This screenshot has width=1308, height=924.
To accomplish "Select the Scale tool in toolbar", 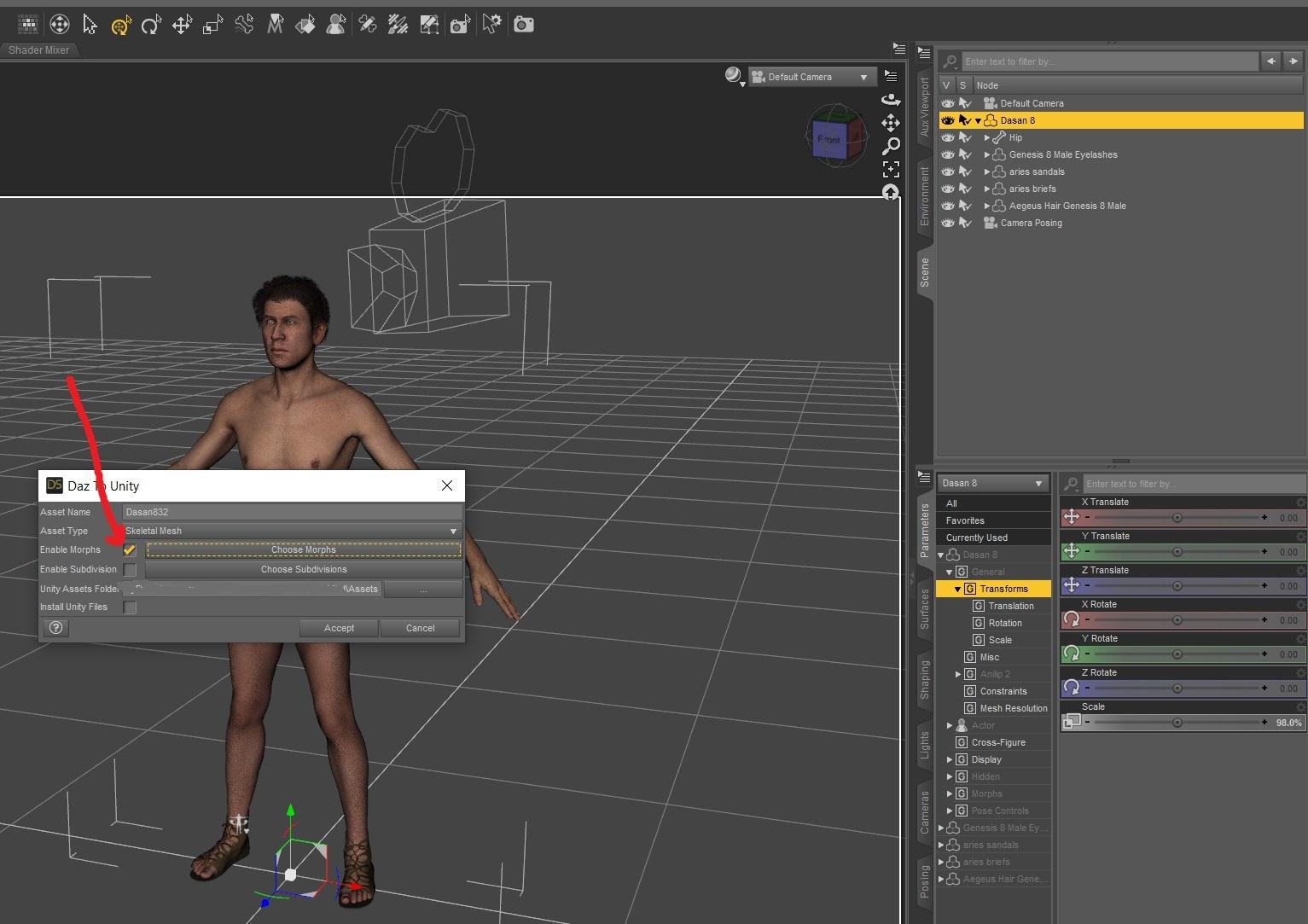I will tap(212, 25).
